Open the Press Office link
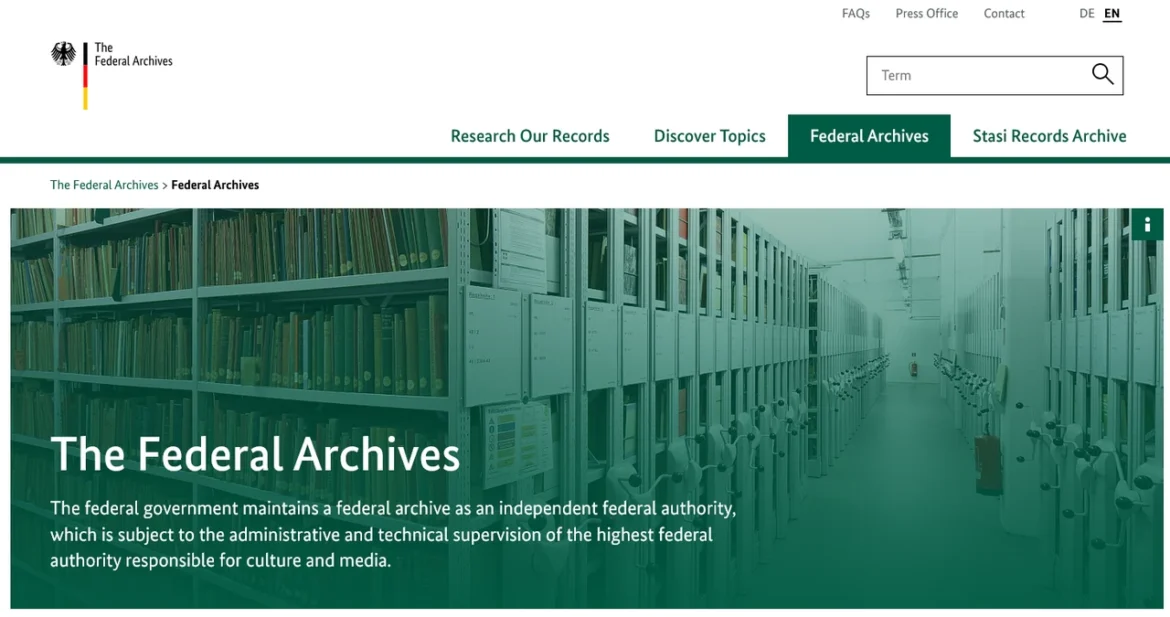The height and width of the screenshot is (617, 1170). click(926, 14)
